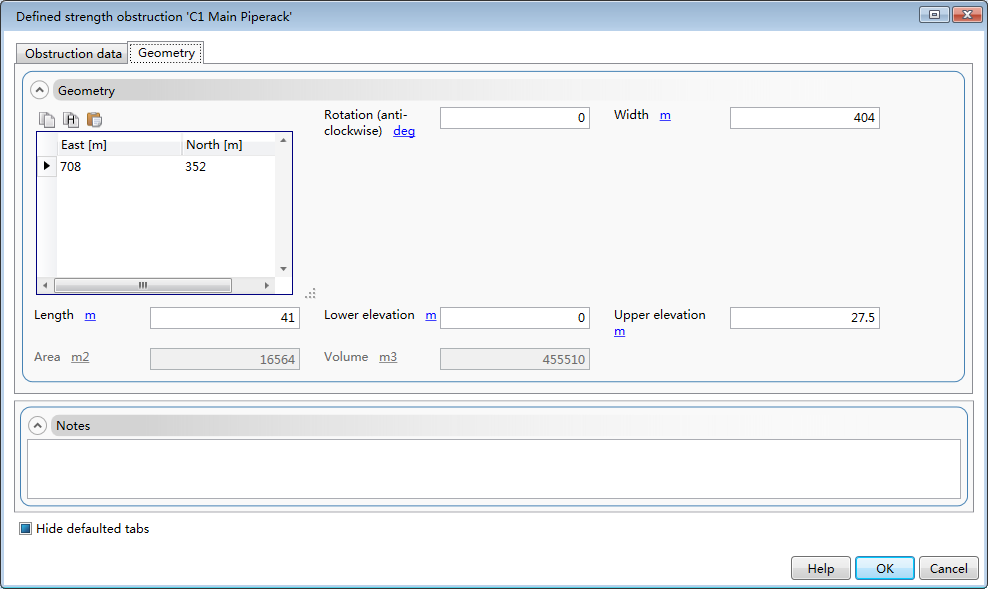This screenshot has height=589, width=988.
Task: Collapse the Geometry section
Action: (x=39, y=91)
